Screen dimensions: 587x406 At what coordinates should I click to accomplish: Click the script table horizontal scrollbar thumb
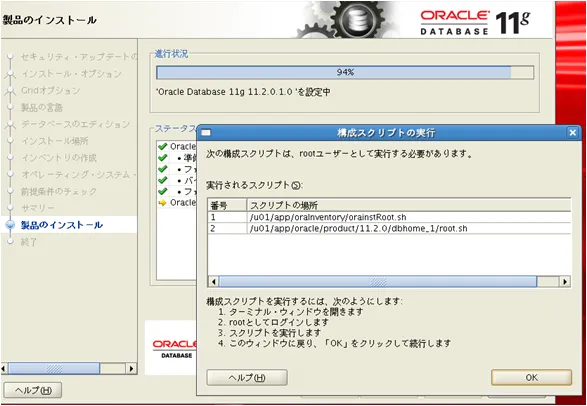(377, 281)
